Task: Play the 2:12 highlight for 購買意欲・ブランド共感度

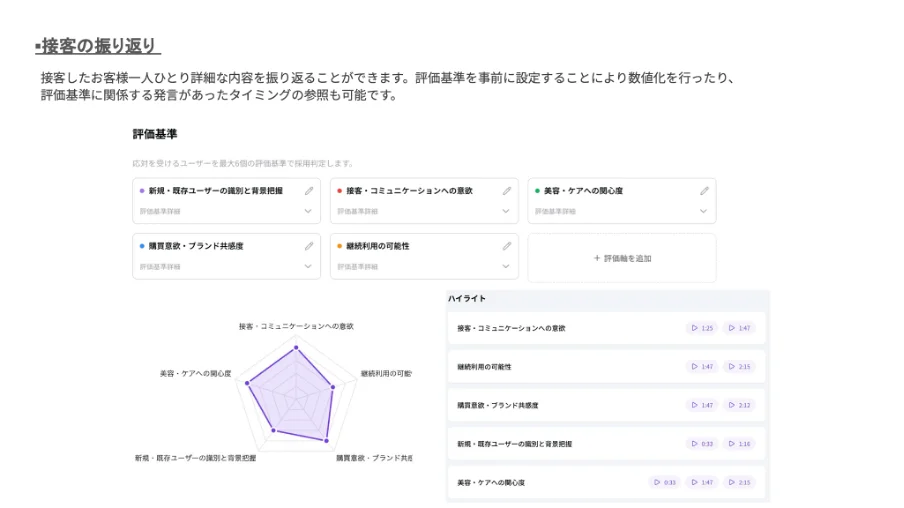Action: point(739,405)
